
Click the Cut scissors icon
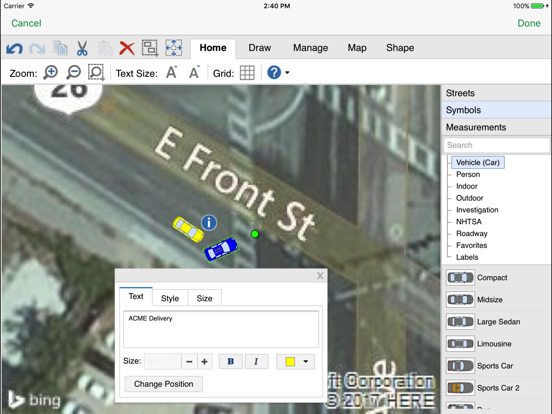(82, 48)
